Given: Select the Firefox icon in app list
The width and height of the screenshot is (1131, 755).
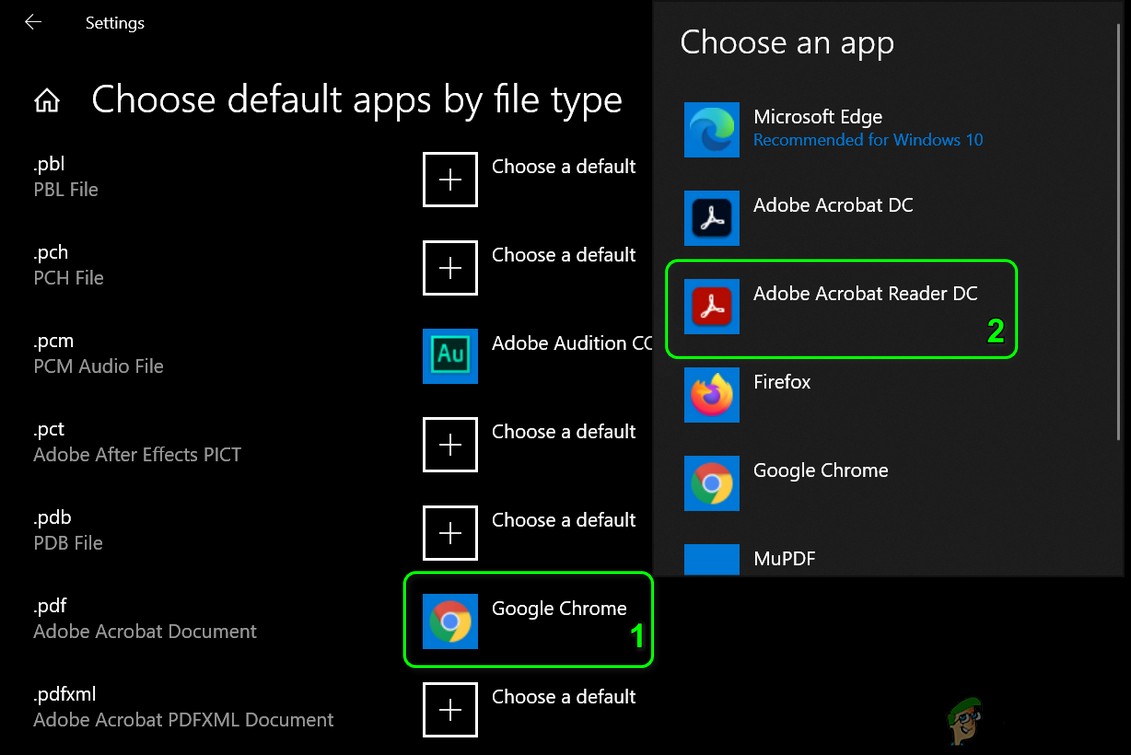Looking at the screenshot, I should point(712,394).
